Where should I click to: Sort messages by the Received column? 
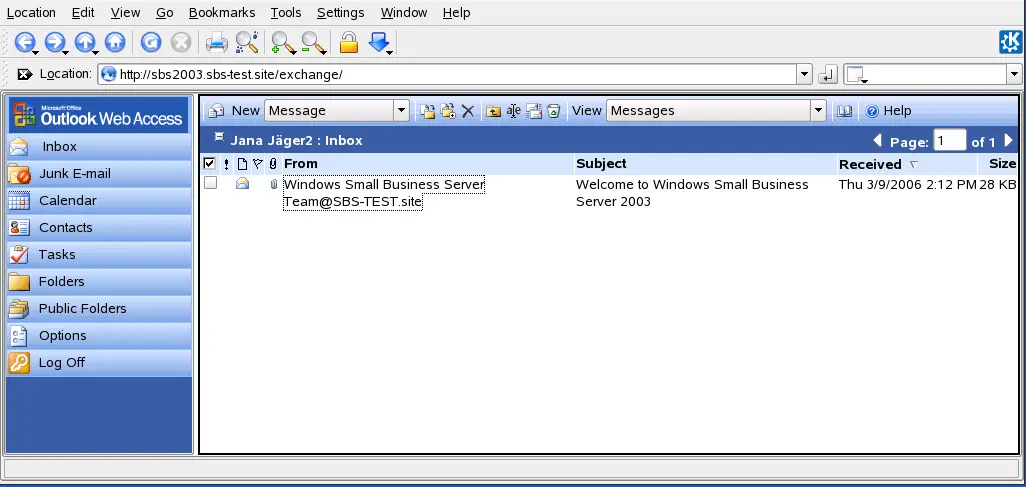coord(869,164)
